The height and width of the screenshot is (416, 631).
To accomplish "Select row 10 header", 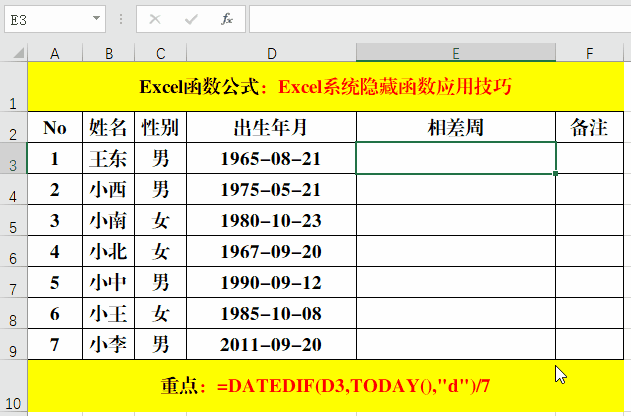I will coord(13,385).
